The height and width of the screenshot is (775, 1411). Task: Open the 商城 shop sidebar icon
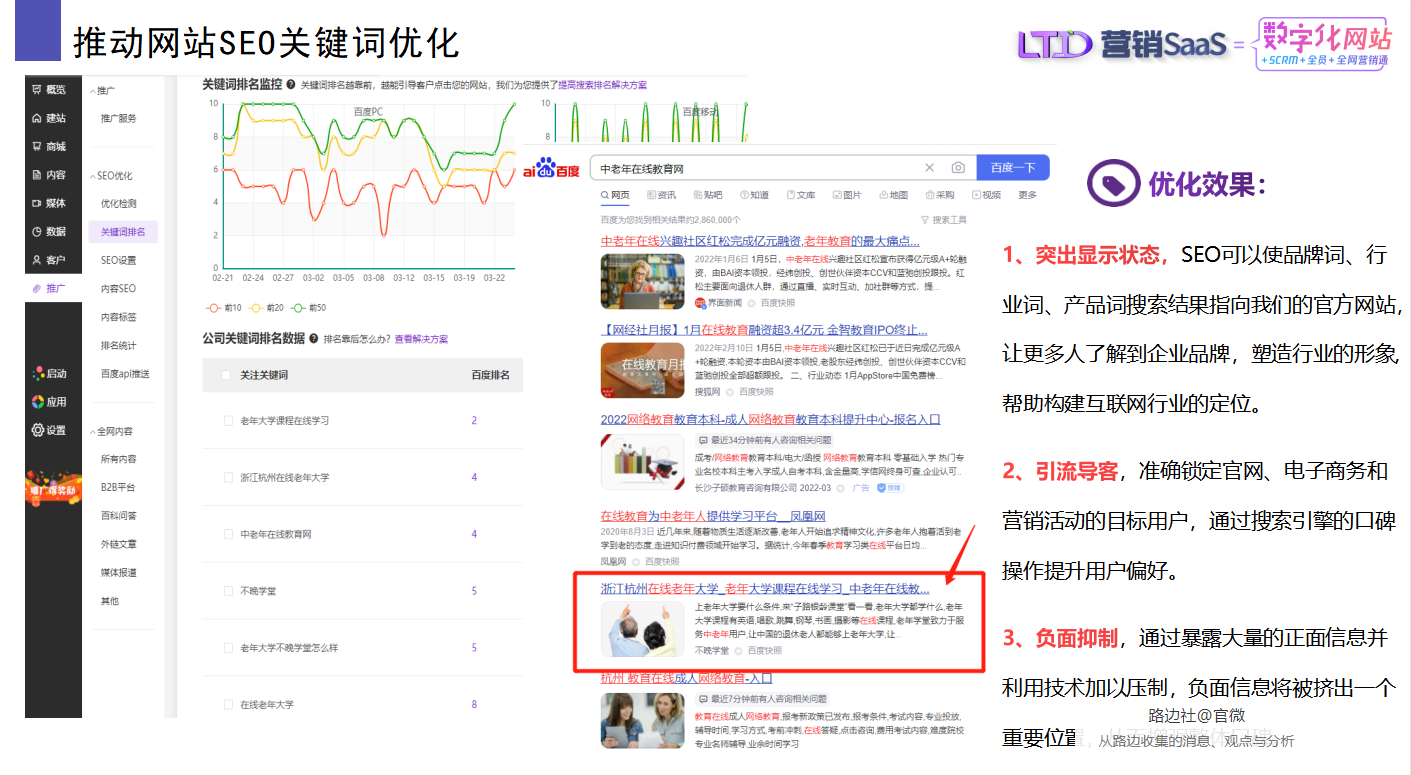pyautogui.click(x=37, y=146)
